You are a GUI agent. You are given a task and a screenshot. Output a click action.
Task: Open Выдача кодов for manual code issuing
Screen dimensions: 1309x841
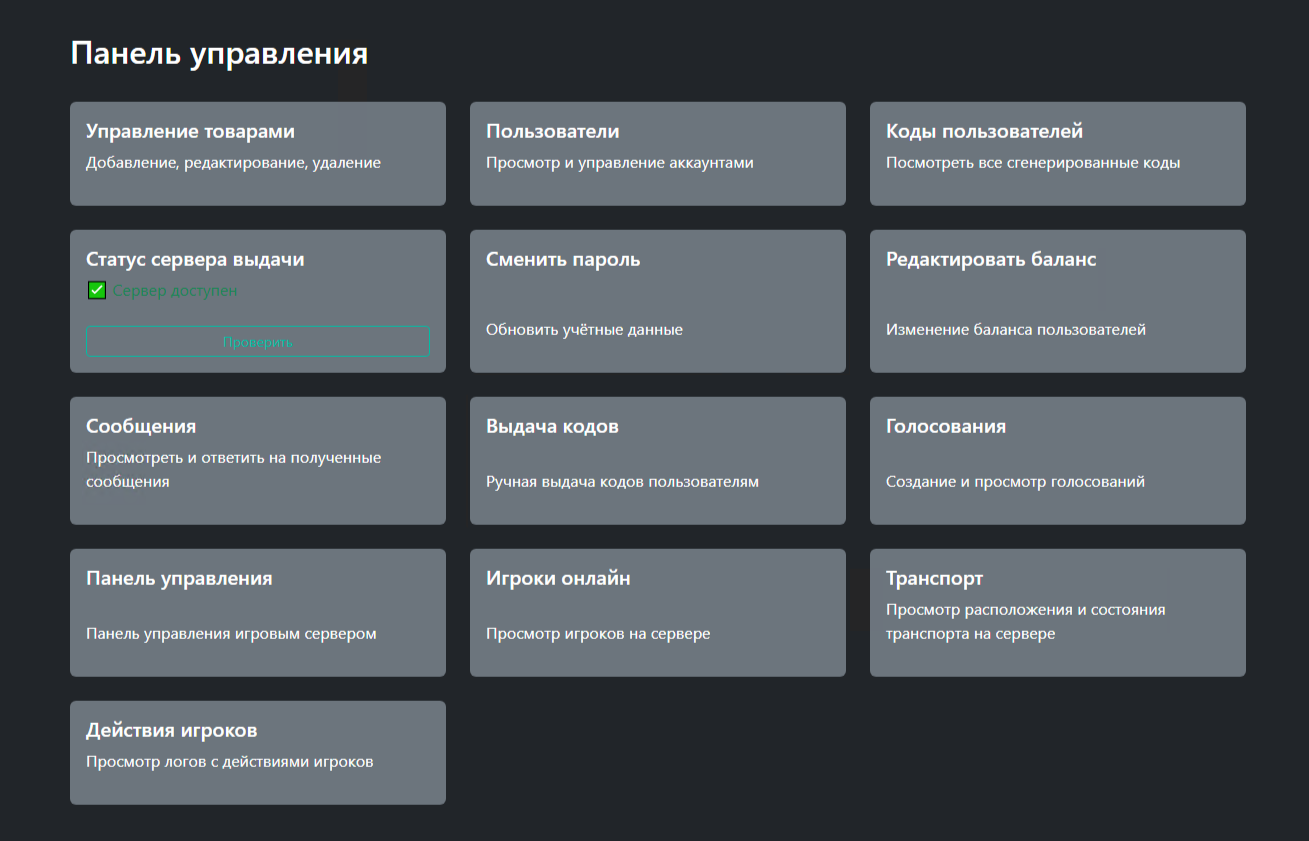pyautogui.click(x=657, y=460)
